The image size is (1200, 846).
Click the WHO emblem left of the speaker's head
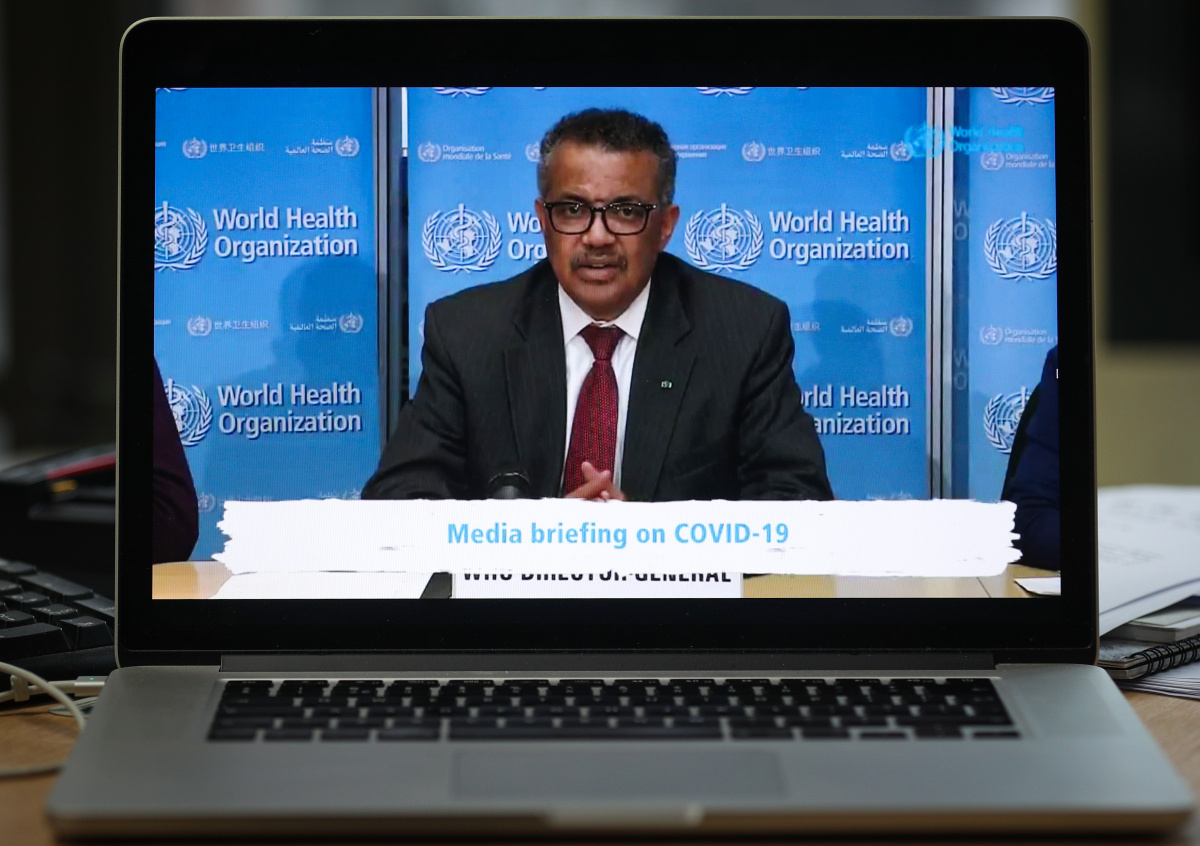coord(461,238)
